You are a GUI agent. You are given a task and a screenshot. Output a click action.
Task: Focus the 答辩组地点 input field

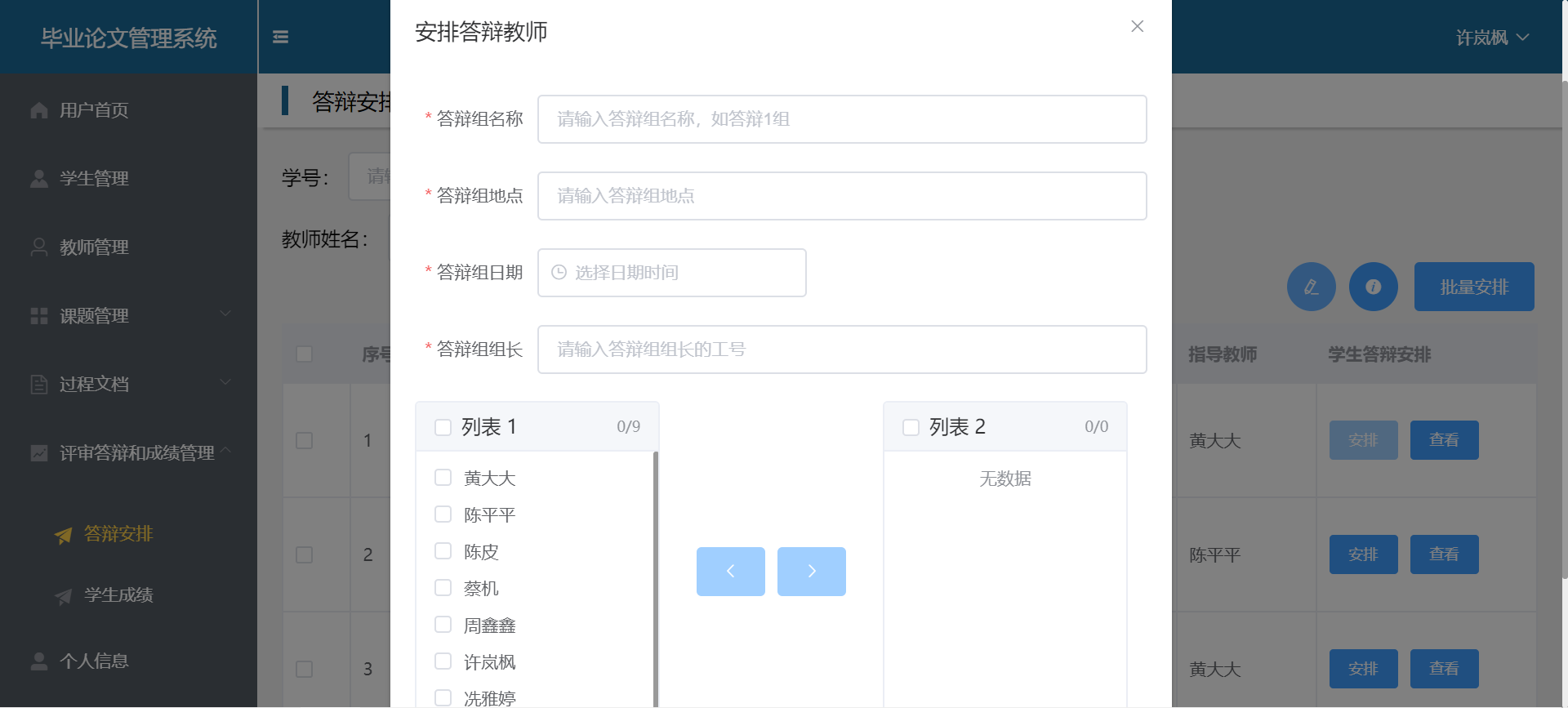tap(842, 196)
